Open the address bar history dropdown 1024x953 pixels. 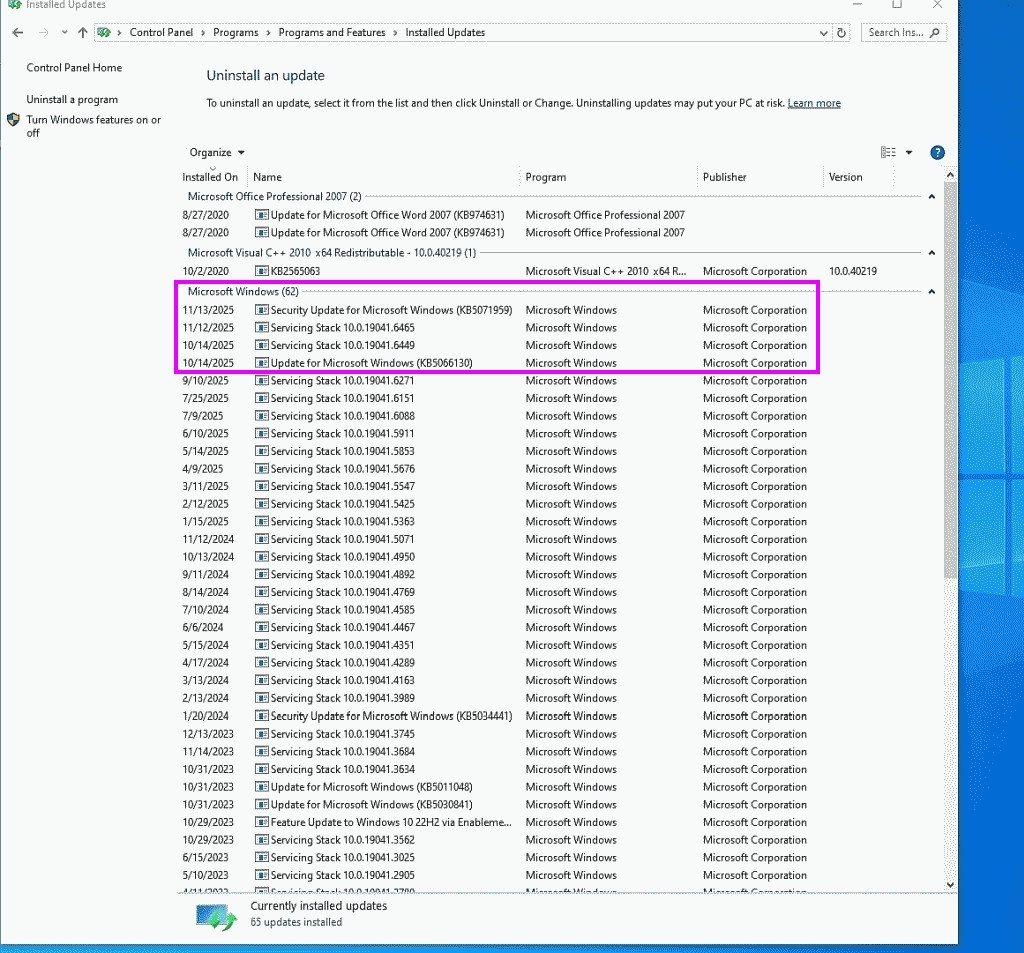click(x=824, y=33)
